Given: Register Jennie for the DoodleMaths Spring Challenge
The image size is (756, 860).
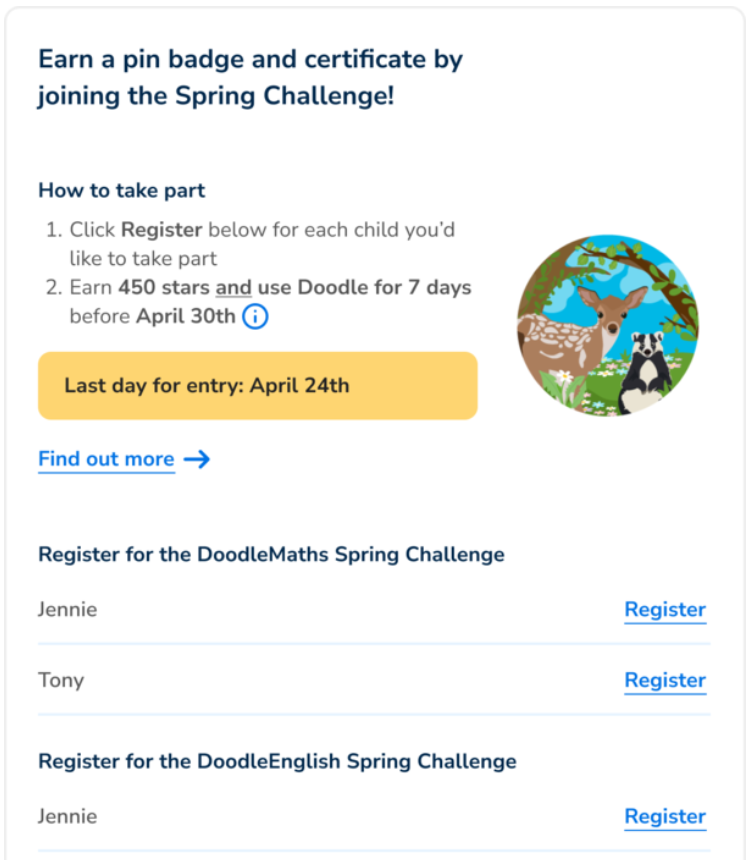Looking at the screenshot, I should (x=665, y=609).
